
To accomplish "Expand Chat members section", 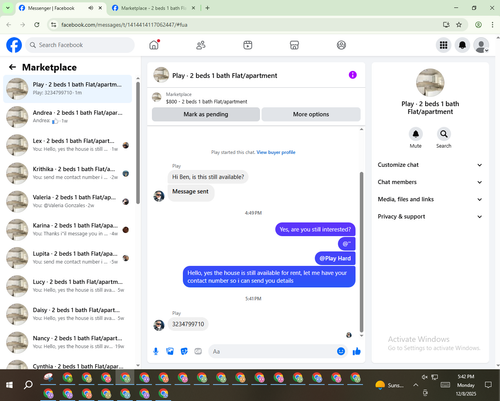I will click(430, 182).
